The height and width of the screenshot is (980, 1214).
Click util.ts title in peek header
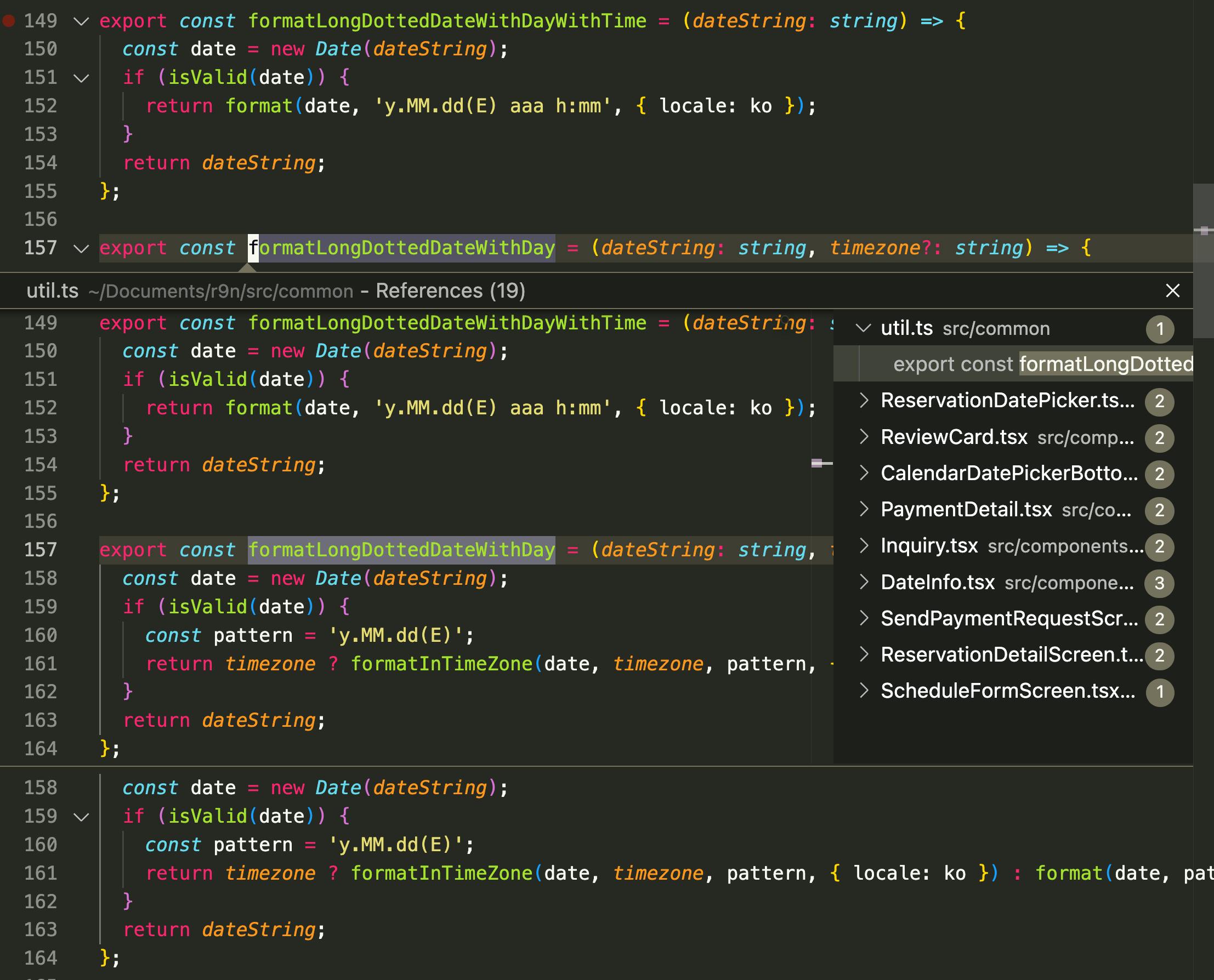tap(52, 290)
